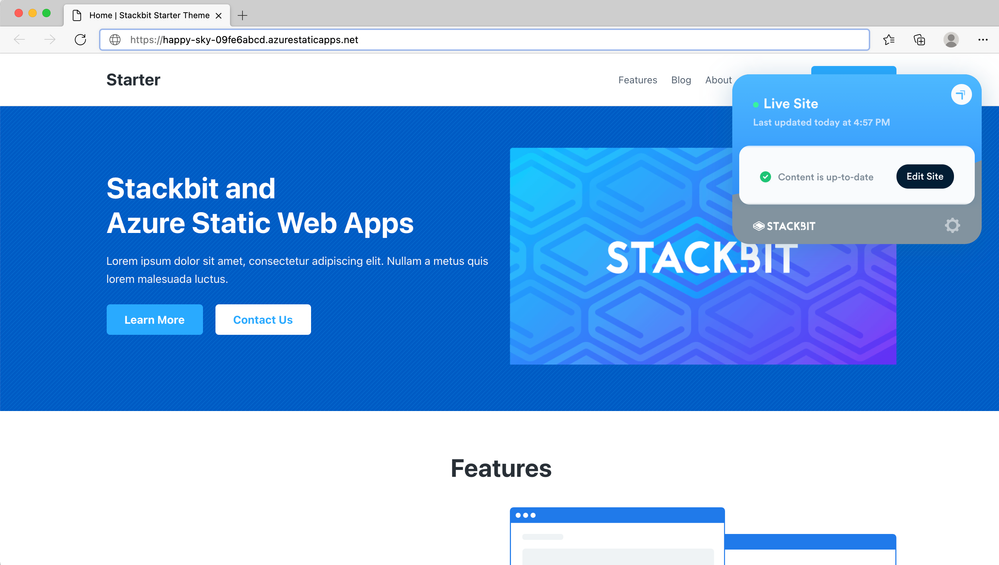The image size is (999, 565).
Task: Open the About navigation link
Action: click(718, 80)
